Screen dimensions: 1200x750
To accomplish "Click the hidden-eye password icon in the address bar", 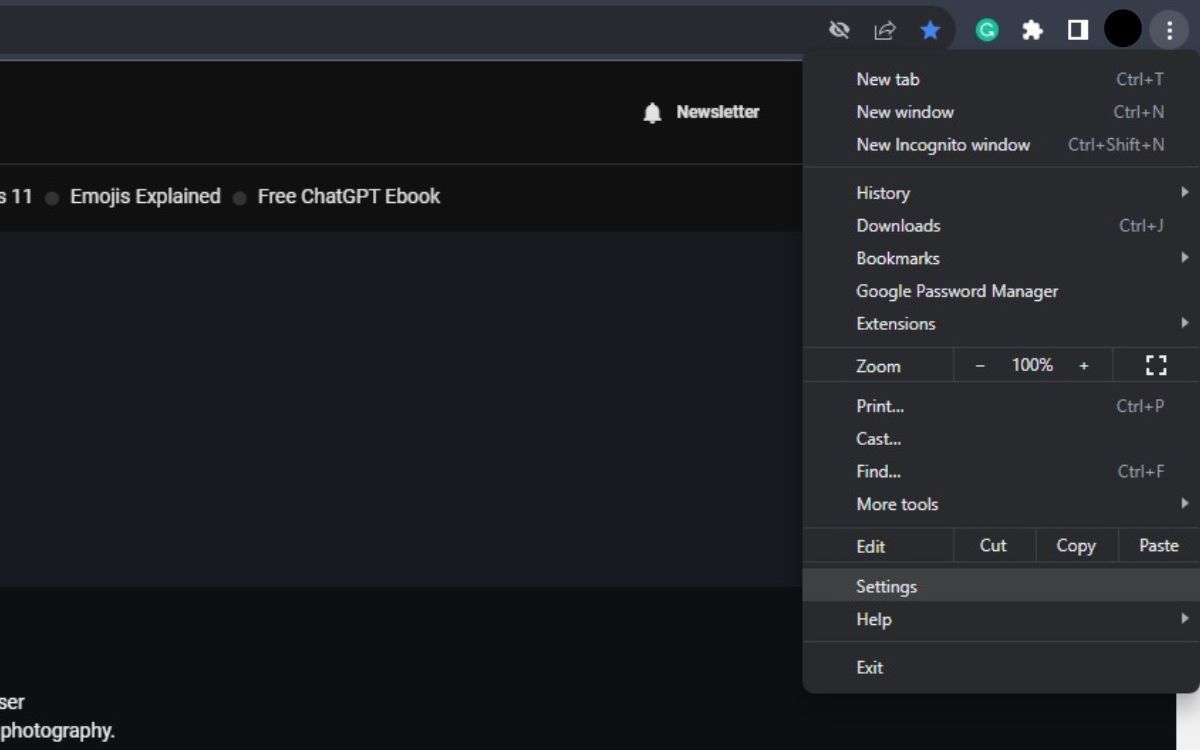I will (839, 30).
